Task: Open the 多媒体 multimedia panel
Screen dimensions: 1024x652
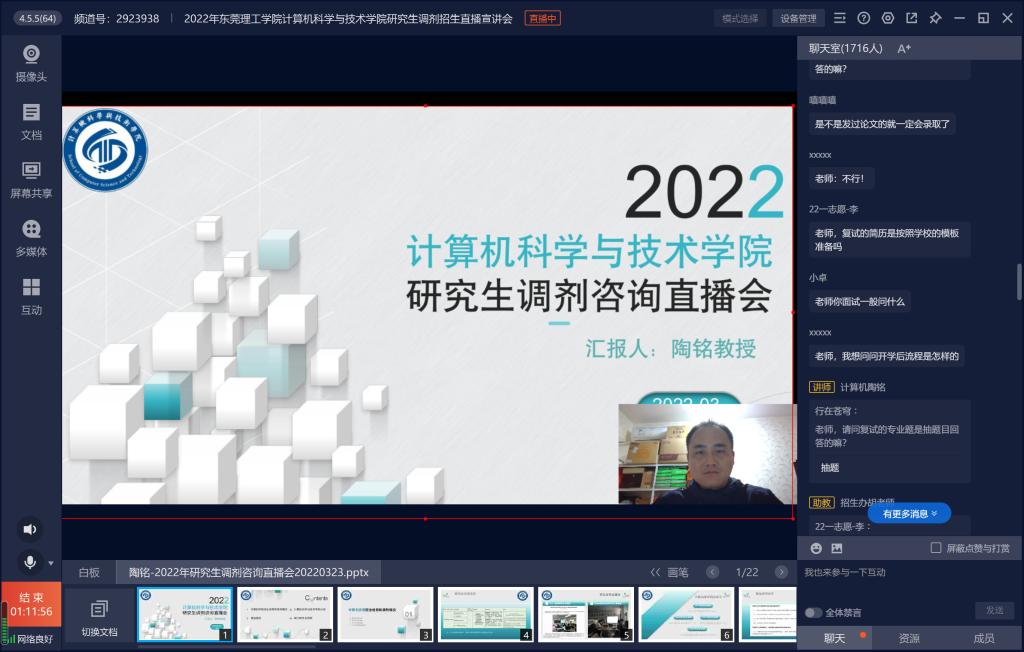Action: tap(31, 237)
